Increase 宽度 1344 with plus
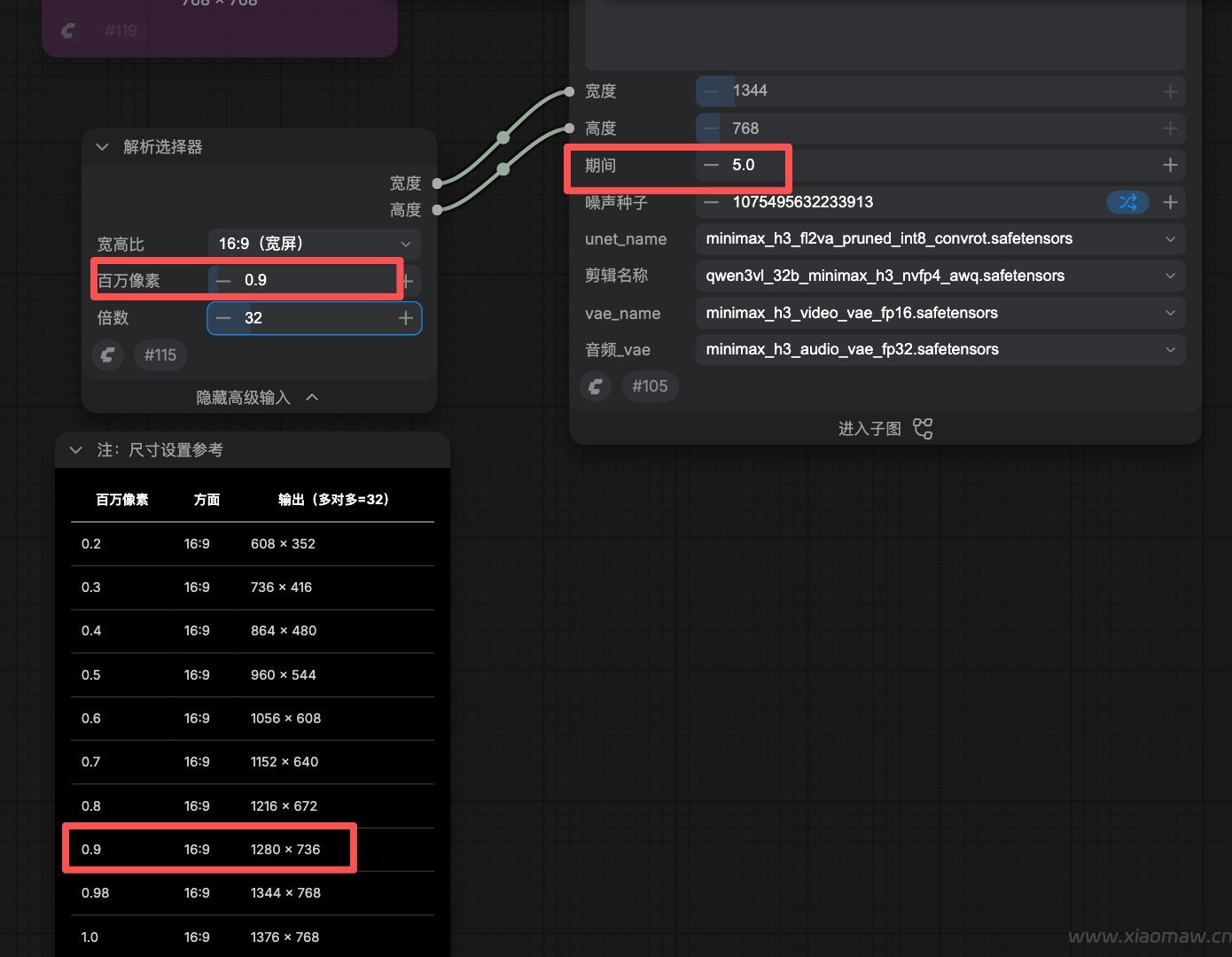 (1170, 91)
